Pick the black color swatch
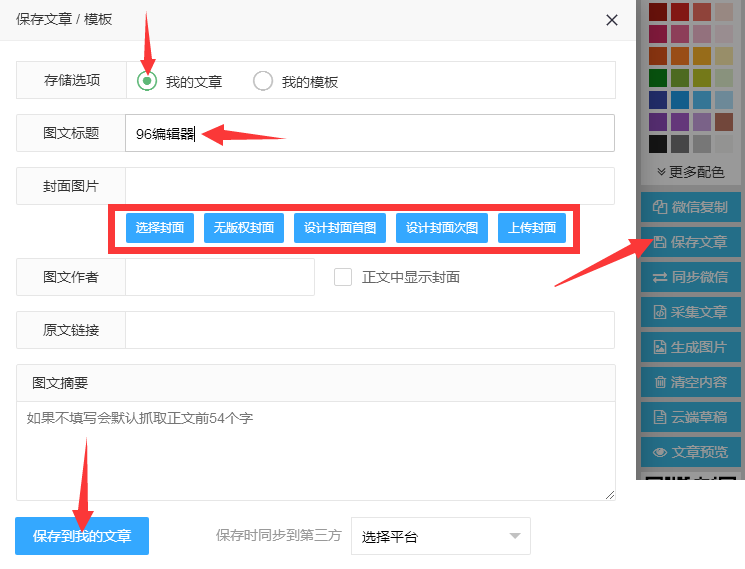Screen dimensions: 745x569 pyautogui.click(x=658, y=144)
